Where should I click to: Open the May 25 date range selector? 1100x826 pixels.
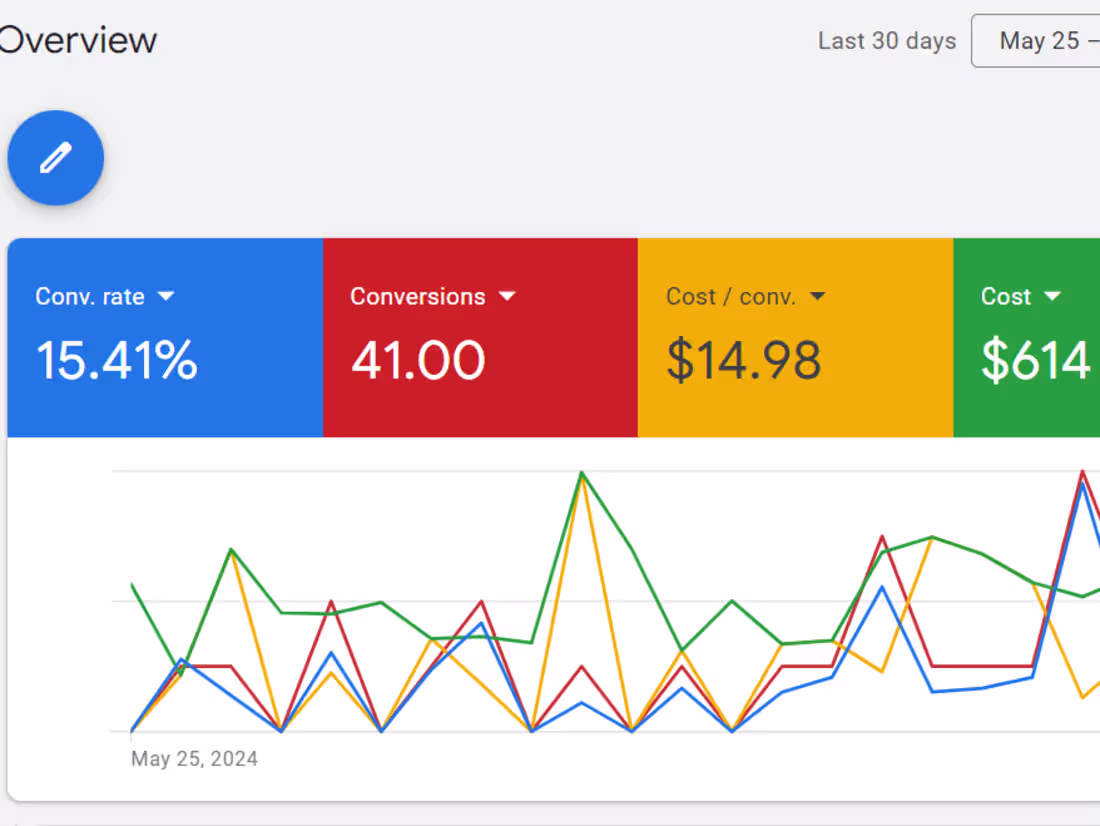1040,40
